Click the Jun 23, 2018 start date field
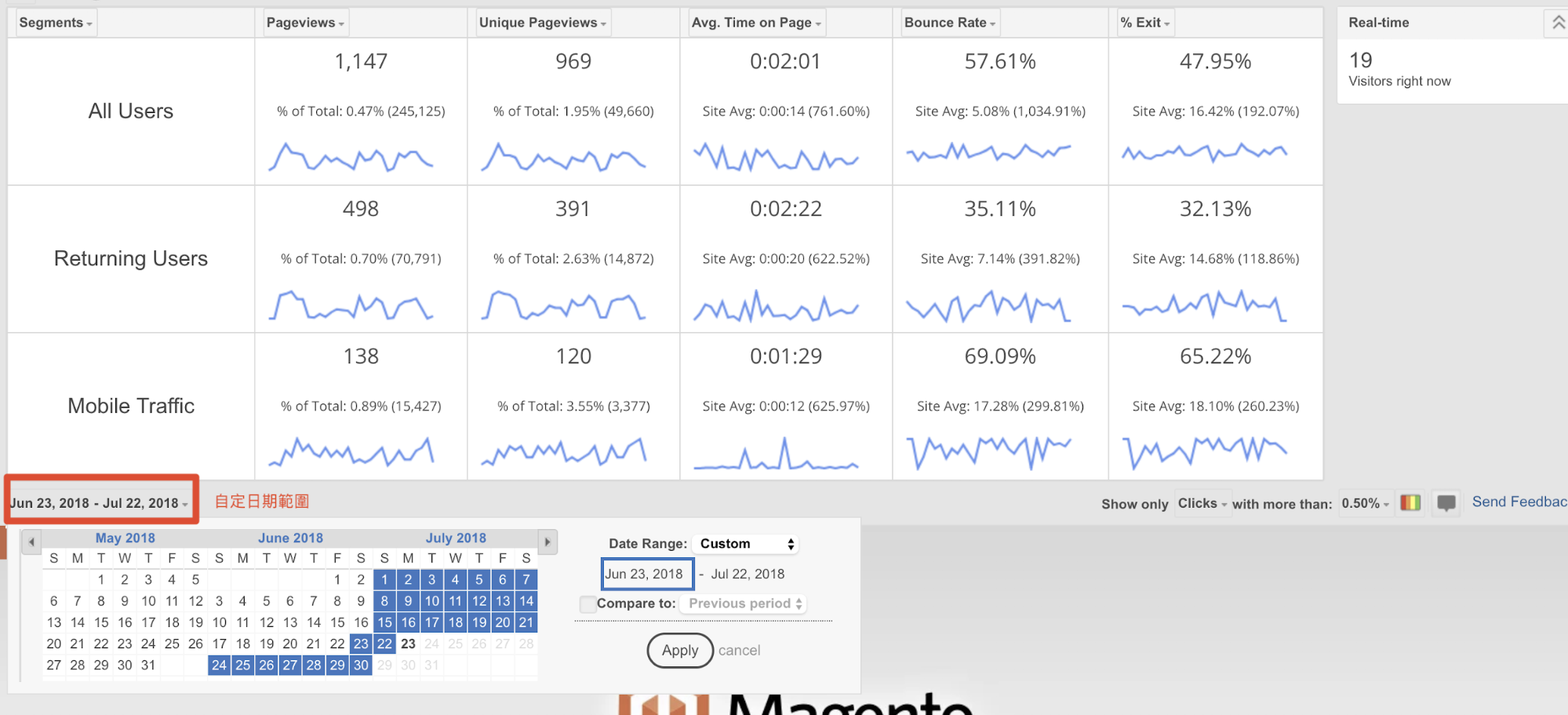Viewport: 1568px width, 715px height. click(646, 574)
